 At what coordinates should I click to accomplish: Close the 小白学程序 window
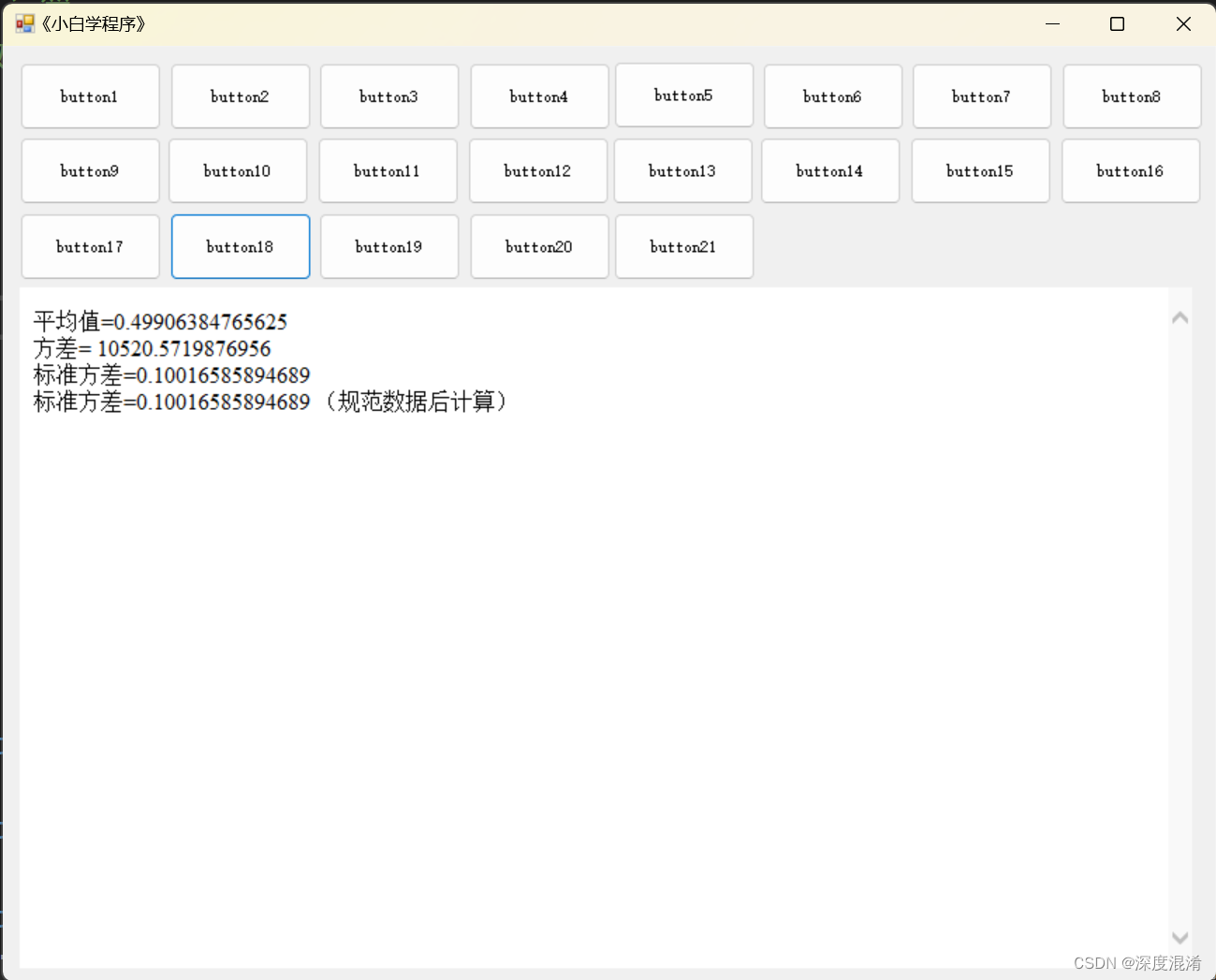pyautogui.click(x=1183, y=24)
